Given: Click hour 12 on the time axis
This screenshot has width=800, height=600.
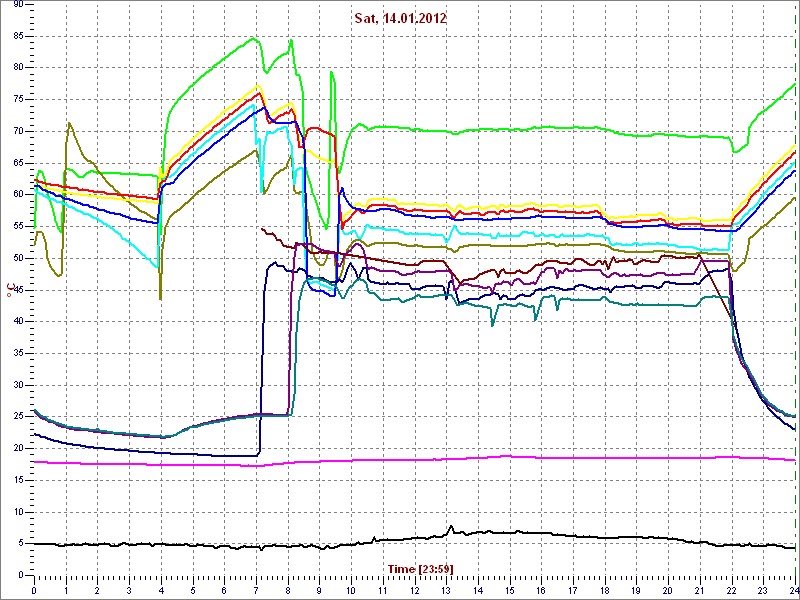Looking at the screenshot, I should pos(415,590).
